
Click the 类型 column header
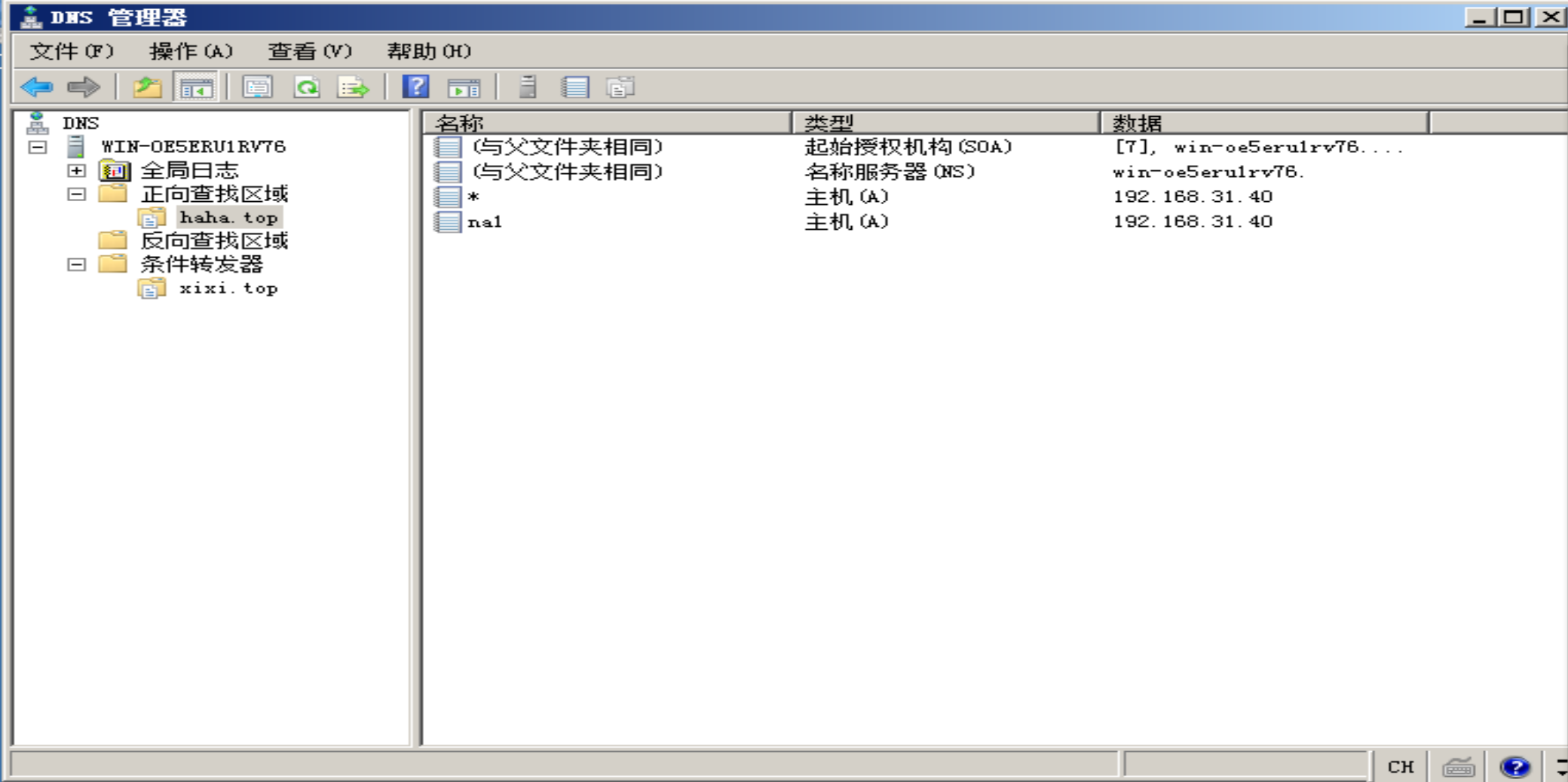tap(829, 121)
